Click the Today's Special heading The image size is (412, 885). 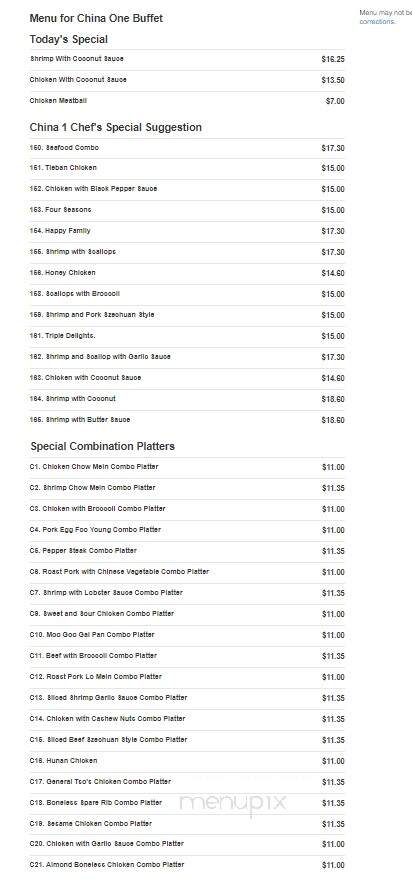pos(68,40)
